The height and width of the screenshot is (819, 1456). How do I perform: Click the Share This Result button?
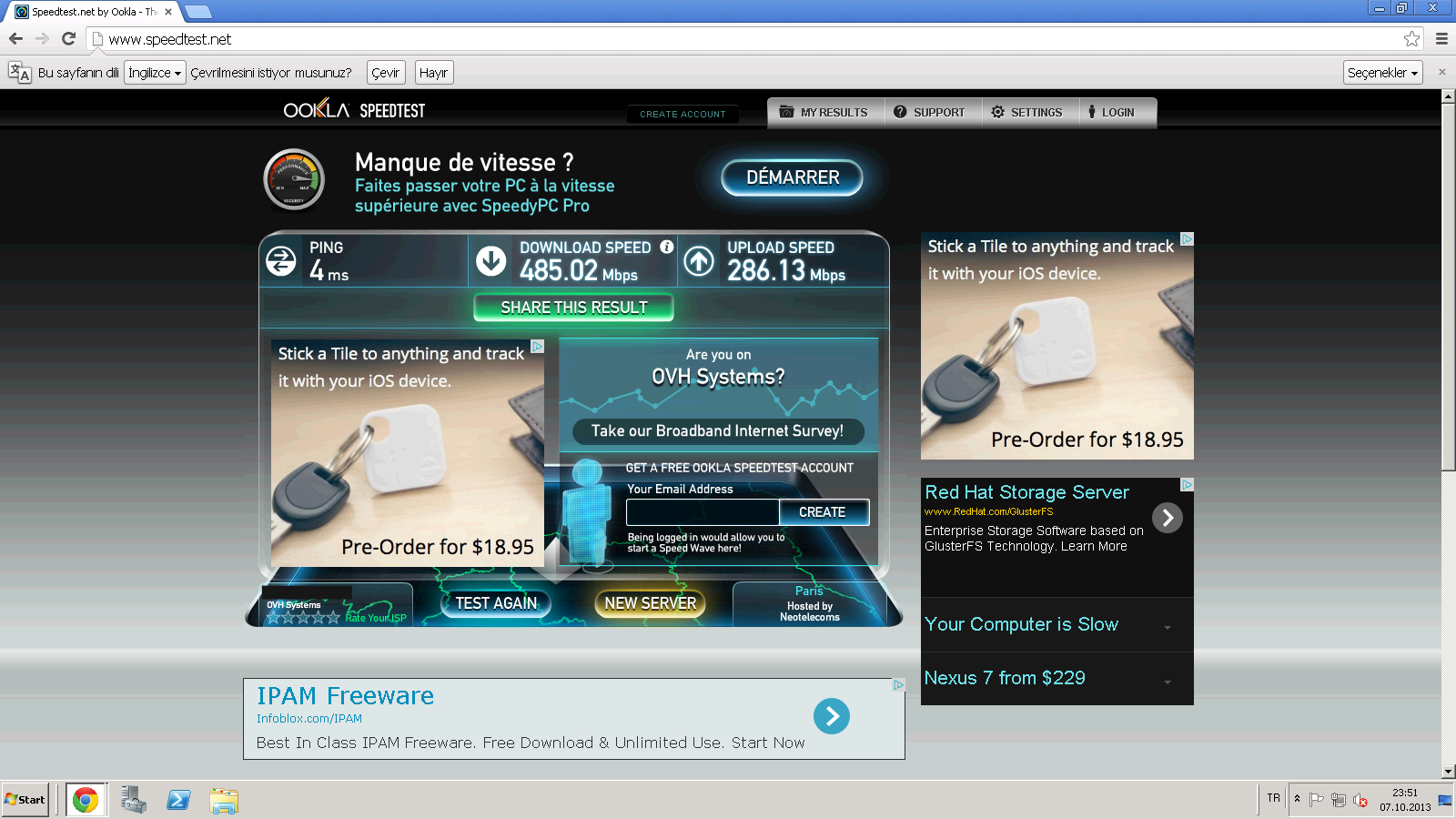[573, 308]
